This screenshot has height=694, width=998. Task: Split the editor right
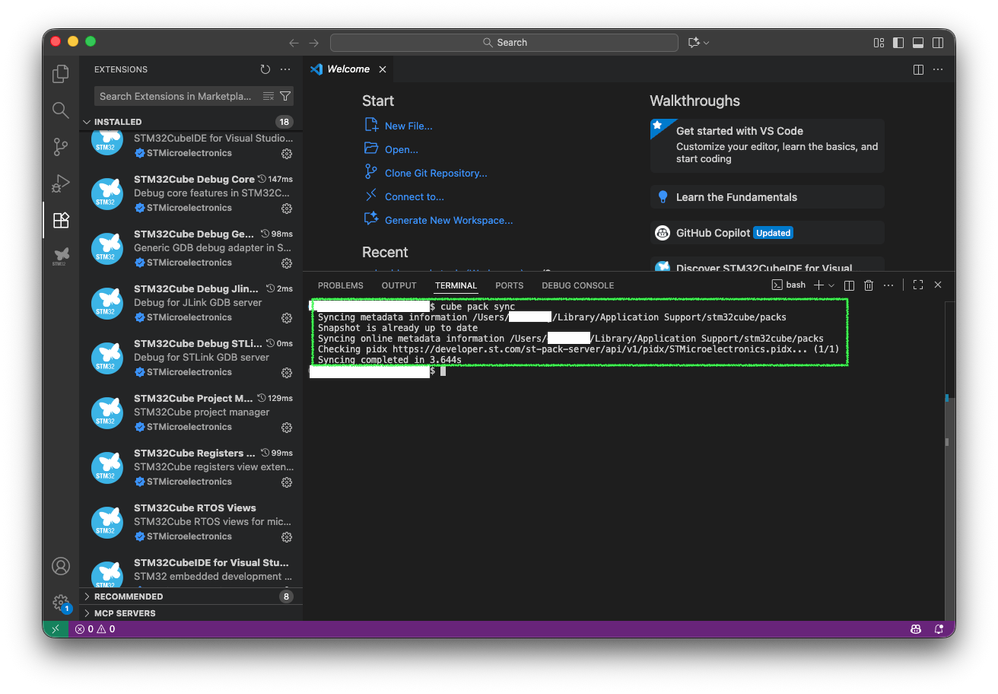(918, 69)
